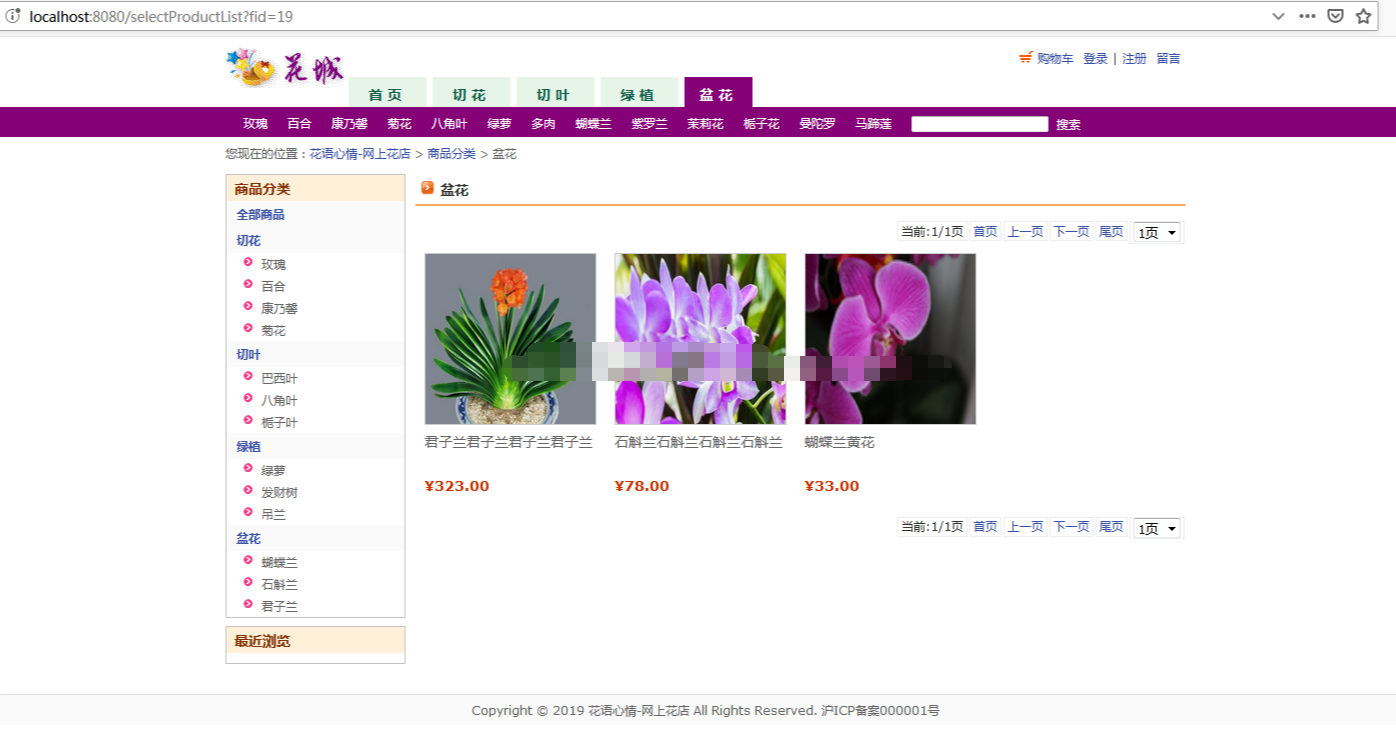This screenshot has height=737, width=1396.
Task: Click 百合 in the purple navigation bar
Action: pos(299,124)
